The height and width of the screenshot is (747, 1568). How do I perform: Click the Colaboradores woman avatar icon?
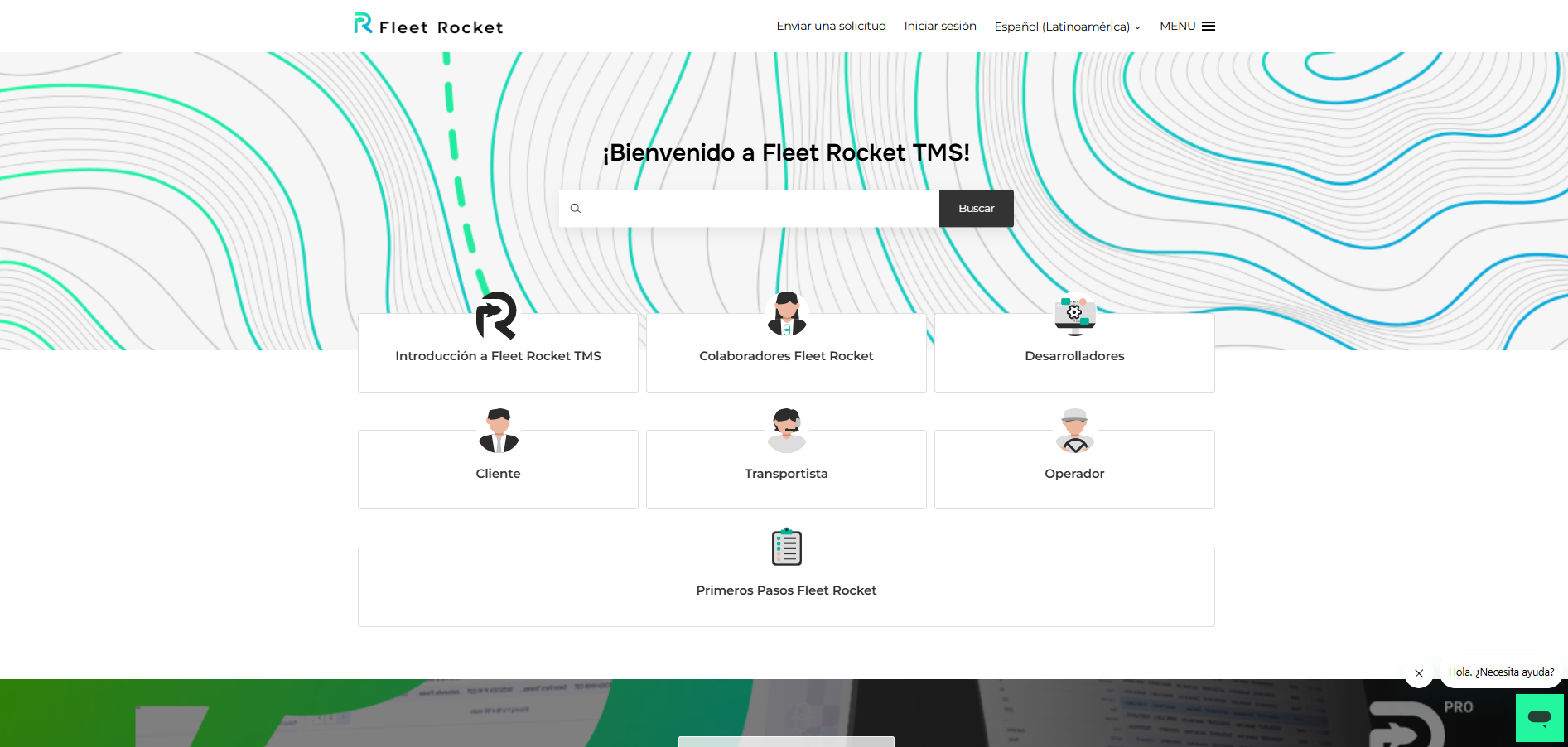pos(787,314)
